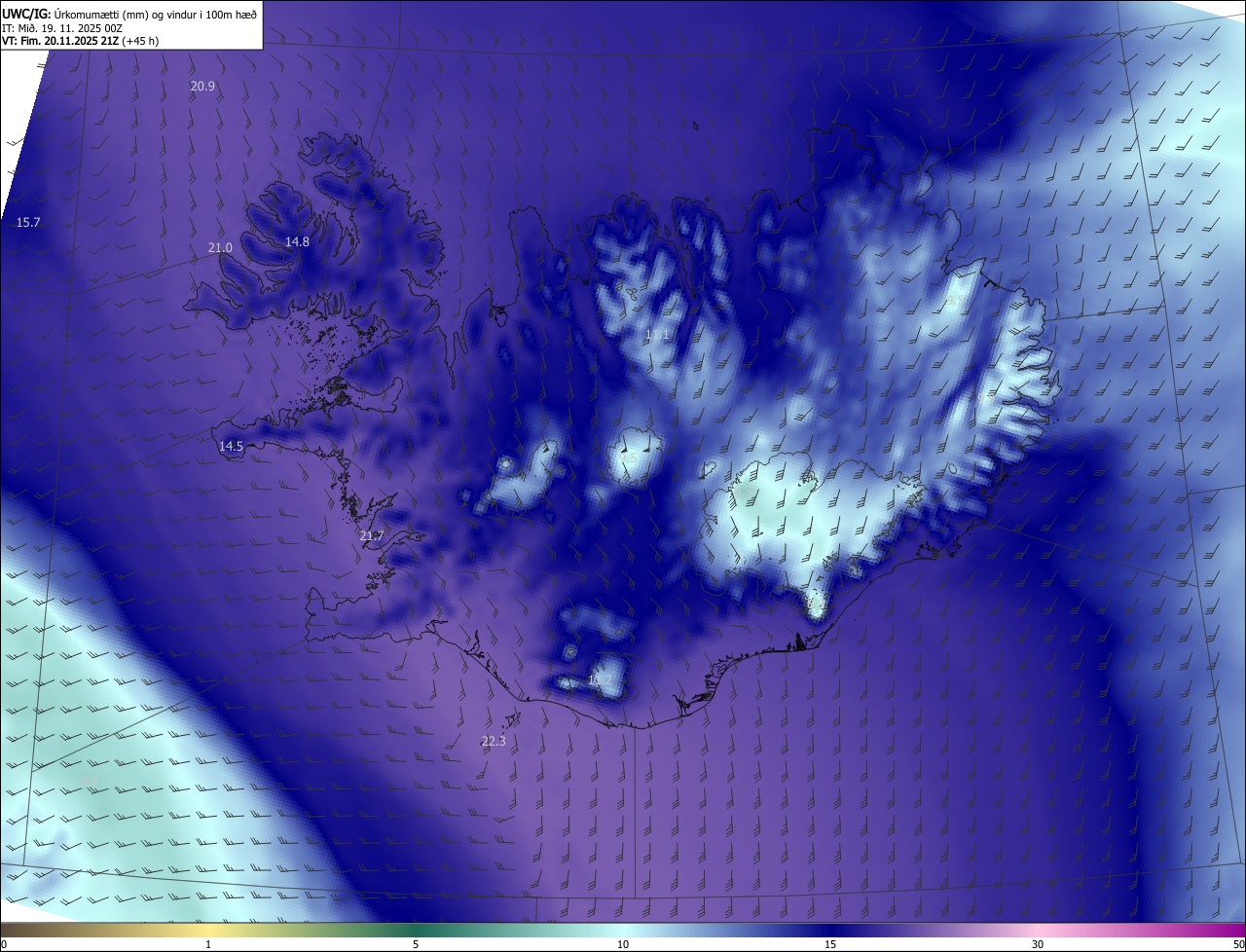This screenshot has width=1246, height=952.
Task: Click the 20.9 value label on the map
Action: (202, 87)
